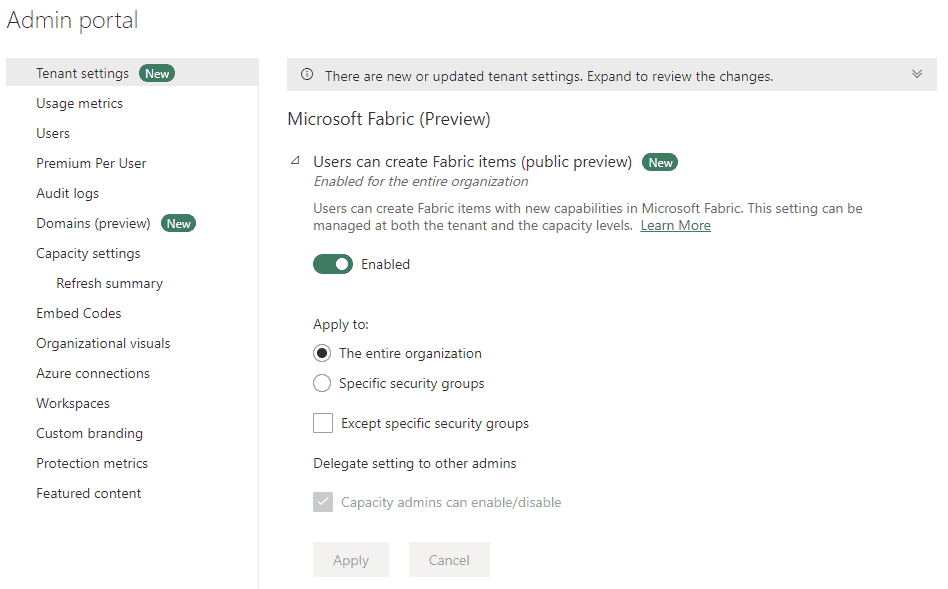Open Usage metrics in the sidebar

click(79, 103)
